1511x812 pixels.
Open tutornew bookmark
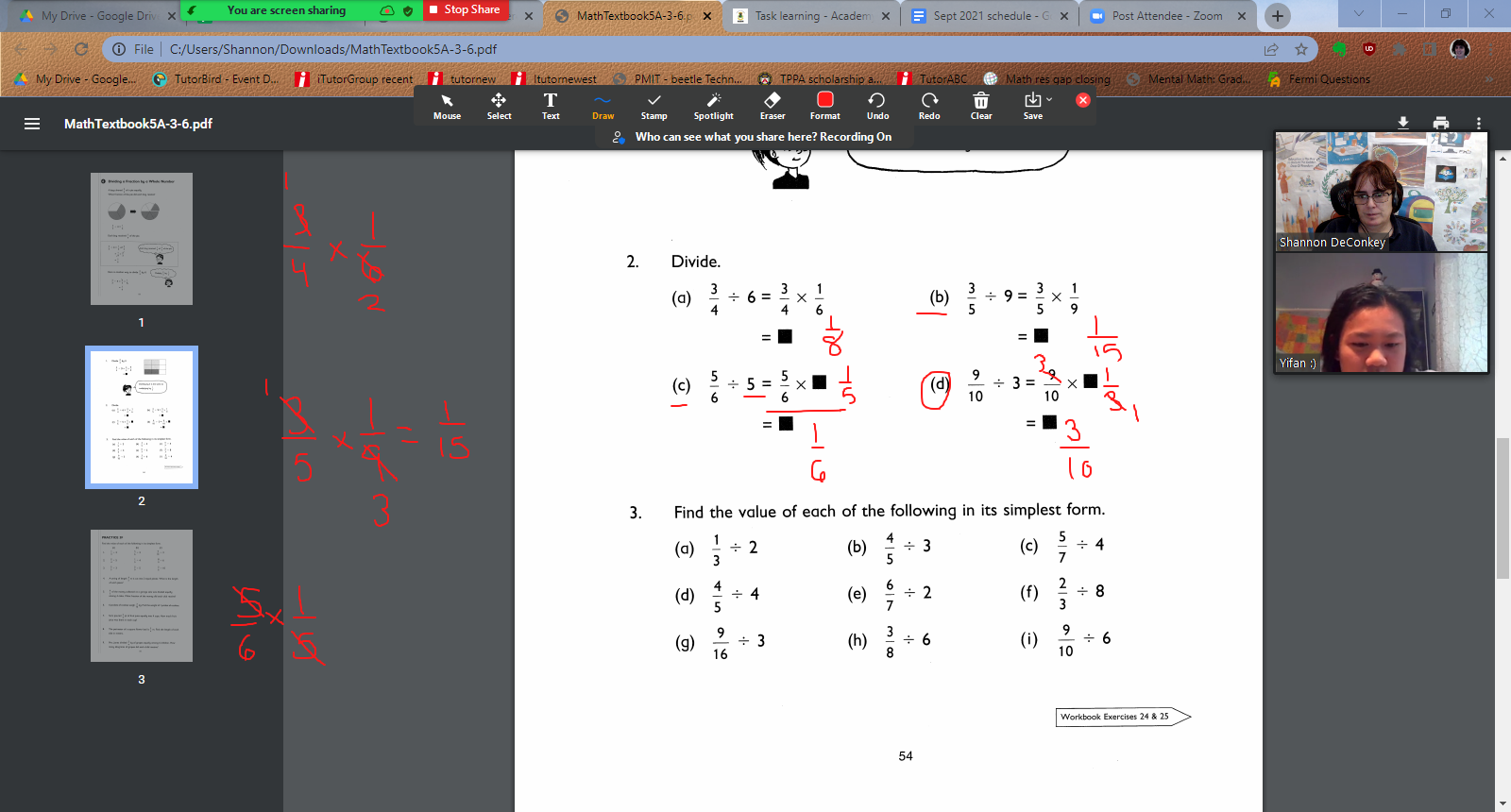click(x=462, y=79)
